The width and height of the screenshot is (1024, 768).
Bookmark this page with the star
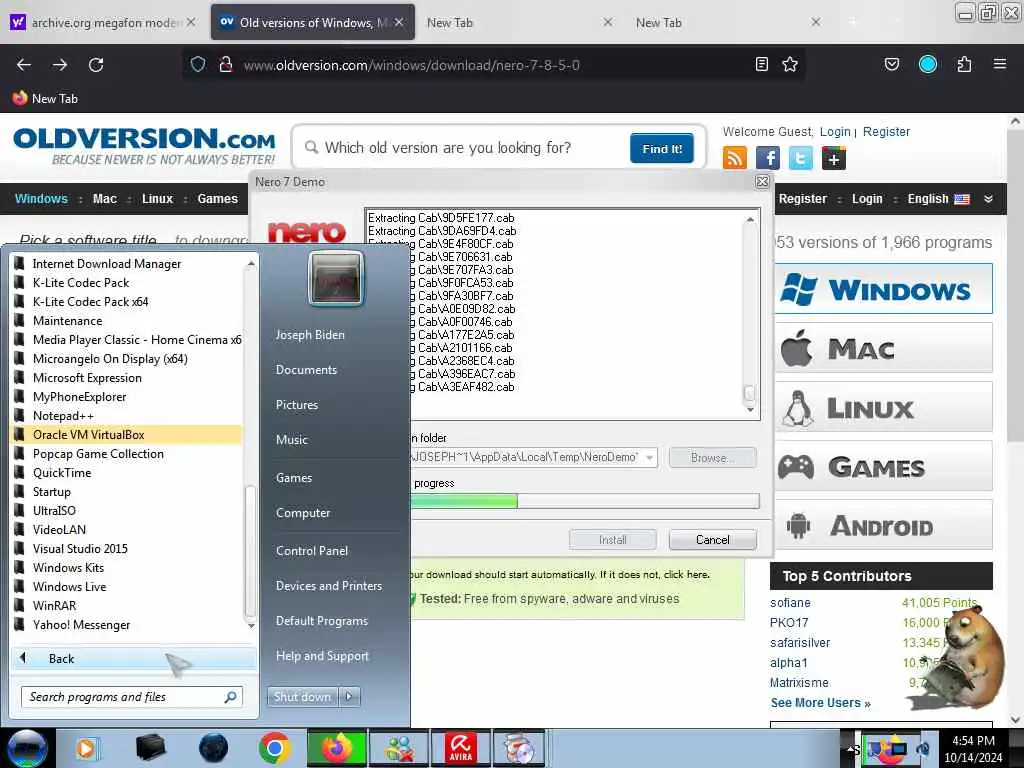(x=790, y=64)
